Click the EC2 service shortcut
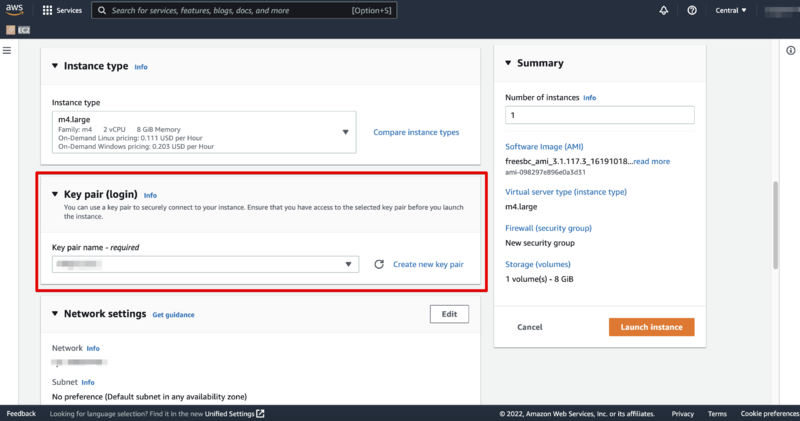800x421 pixels. pyautogui.click(x=18, y=30)
